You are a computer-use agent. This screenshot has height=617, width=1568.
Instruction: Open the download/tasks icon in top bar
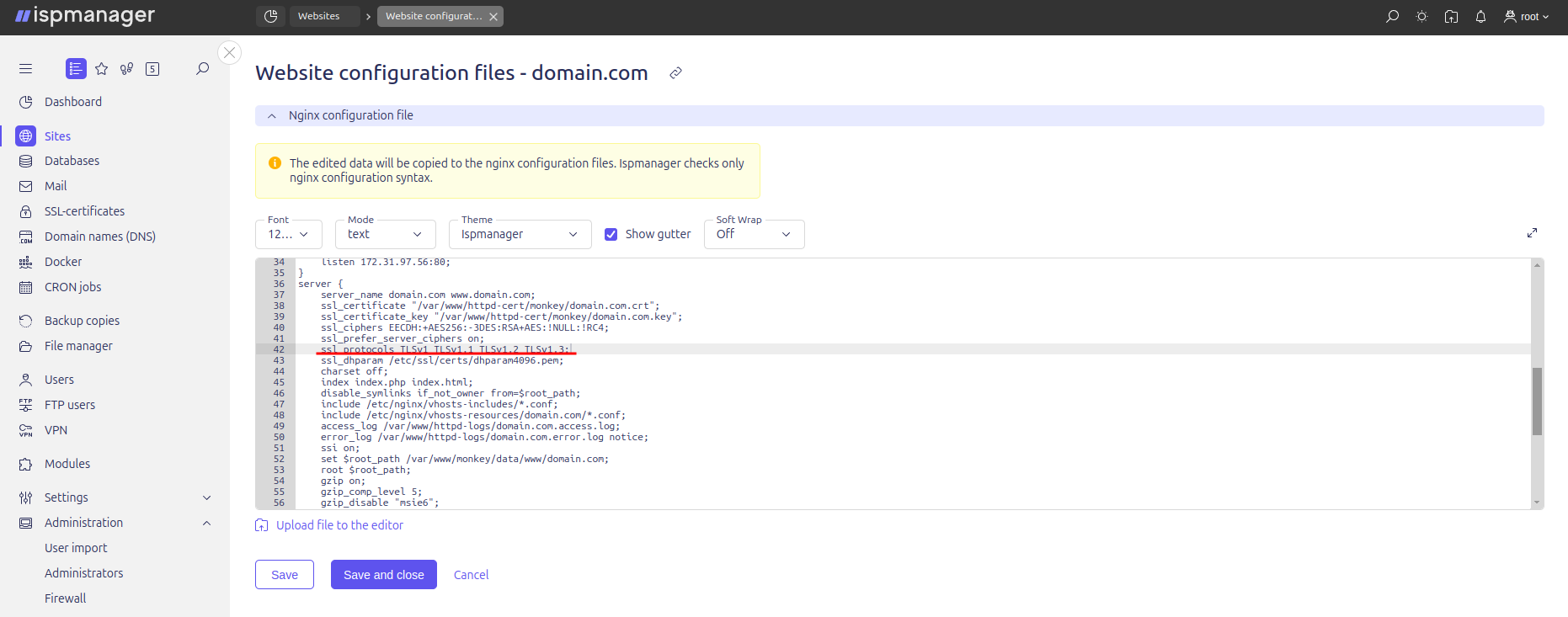click(x=1451, y=17)
